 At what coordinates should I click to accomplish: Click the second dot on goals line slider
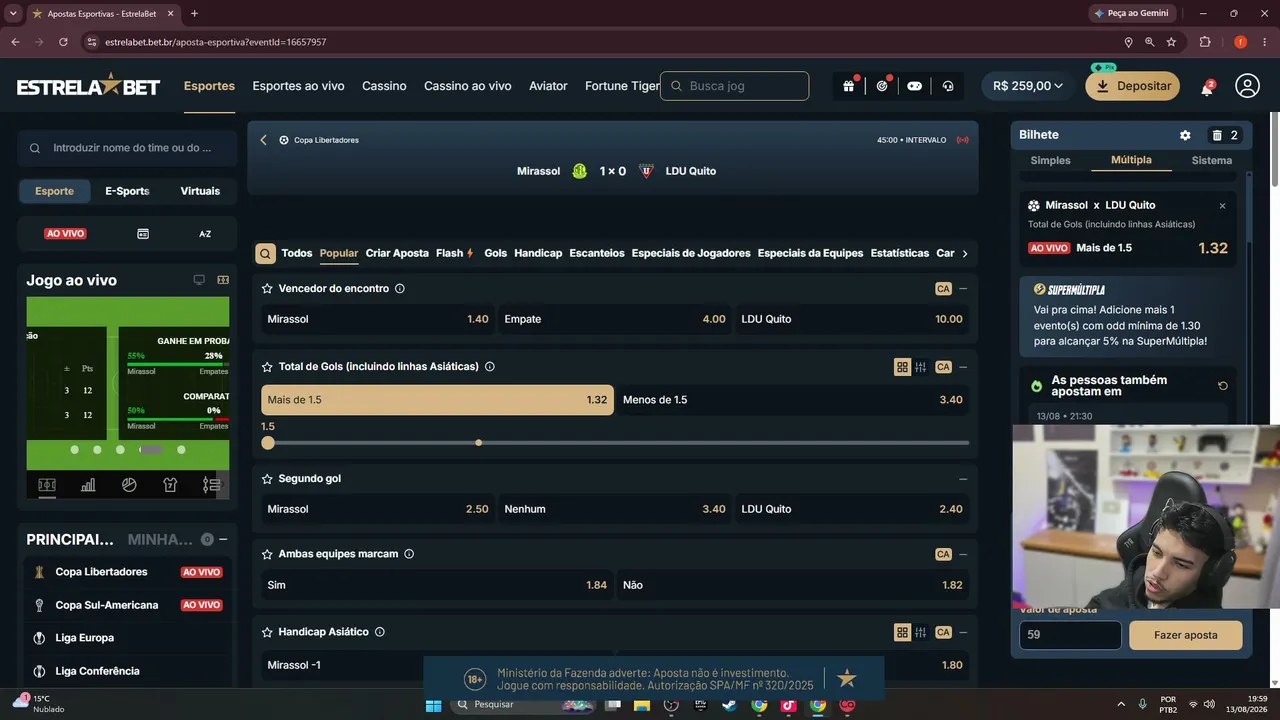pos(479,443)
